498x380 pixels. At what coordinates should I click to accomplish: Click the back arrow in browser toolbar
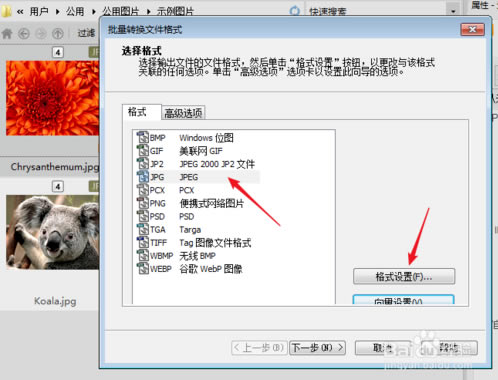pos(24,33)
